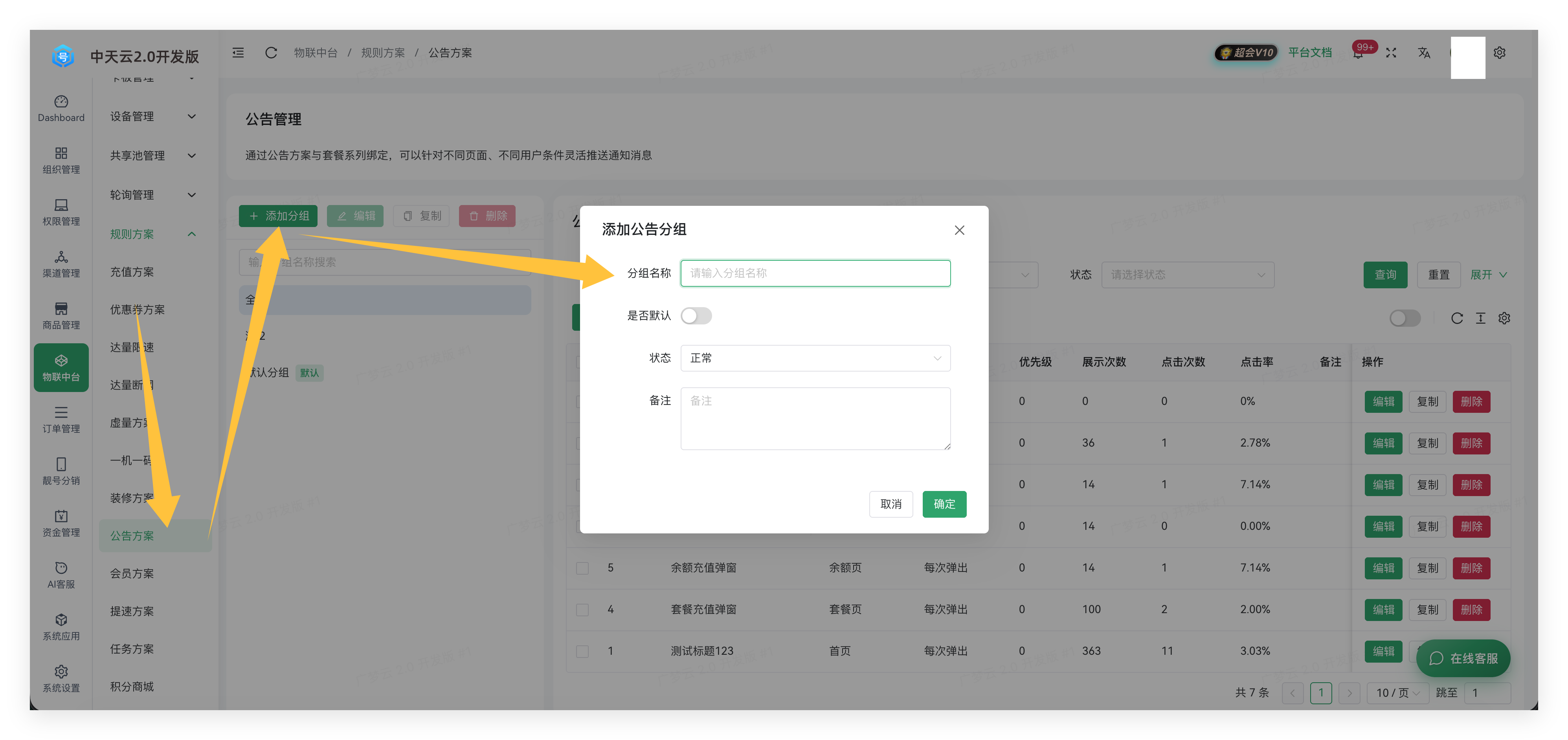Select 优惠券方案 menu item
Screen dimensions: 1568x740
(137, 309)
